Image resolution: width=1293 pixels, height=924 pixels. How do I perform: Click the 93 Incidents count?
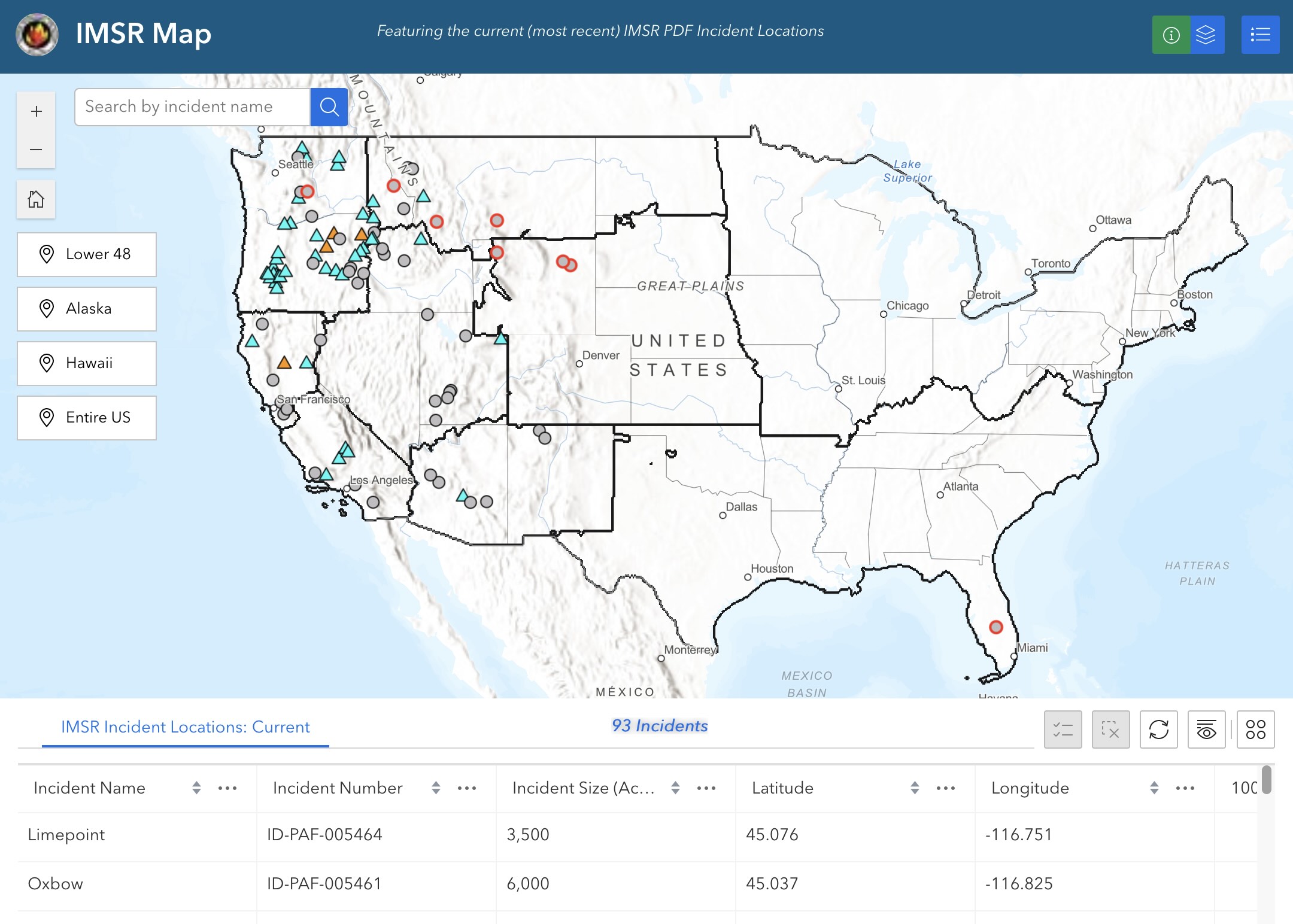(660, 726)
